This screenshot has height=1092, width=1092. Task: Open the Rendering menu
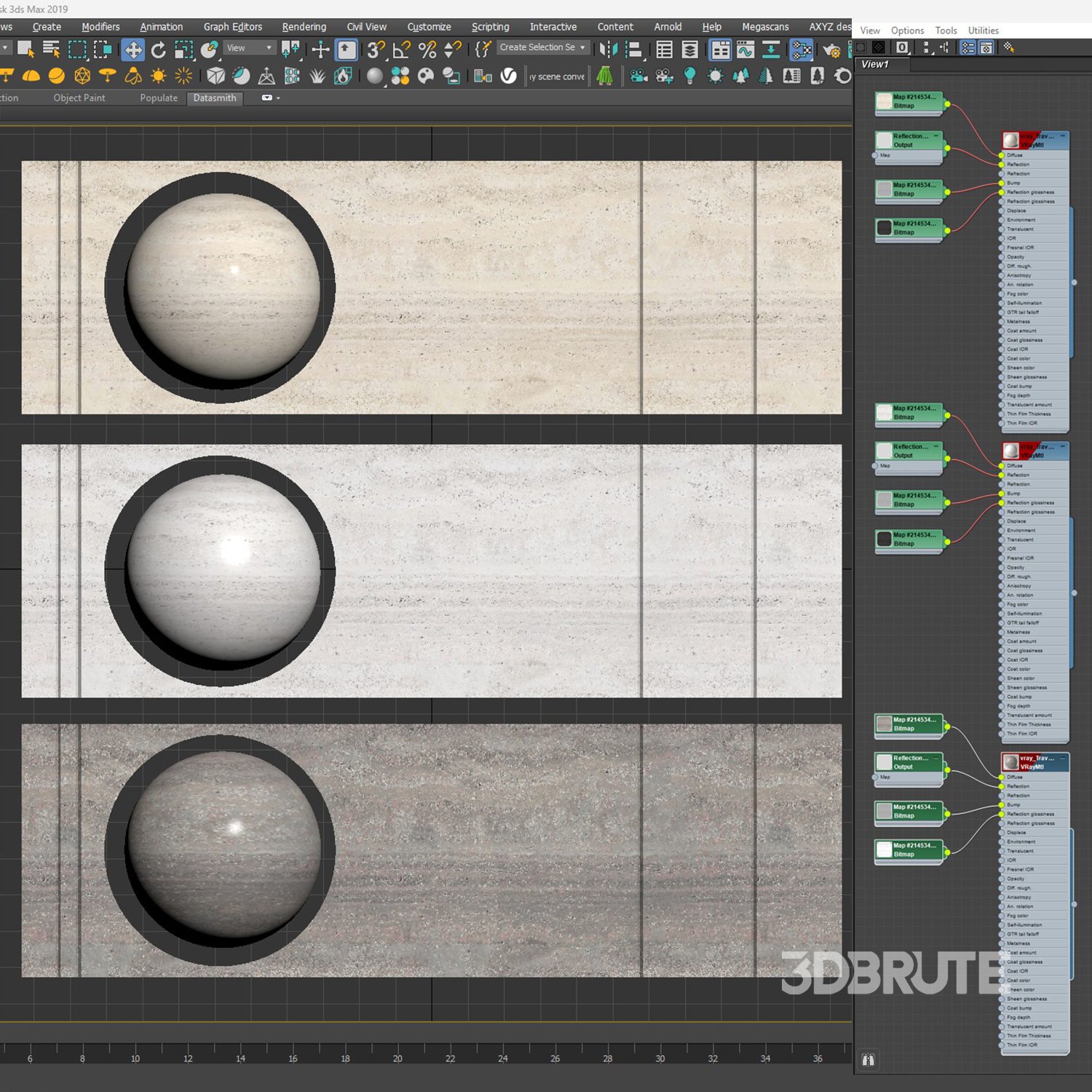click(x=304, y=27)
